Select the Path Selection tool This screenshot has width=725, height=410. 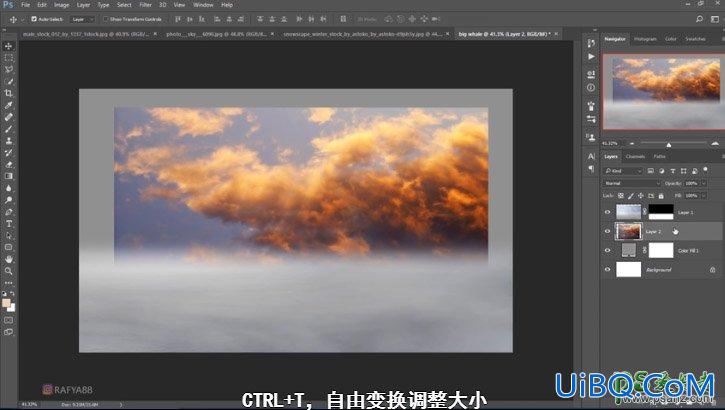9,235
